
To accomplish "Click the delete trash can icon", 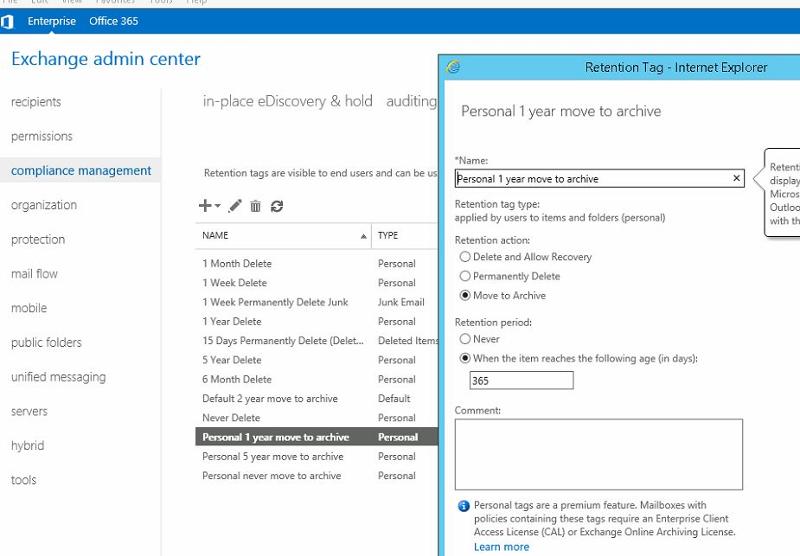I will [x=256, y=206].
